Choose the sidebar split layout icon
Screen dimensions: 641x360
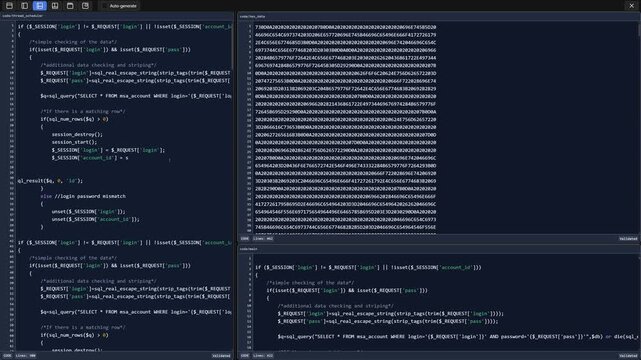point(25,6)
